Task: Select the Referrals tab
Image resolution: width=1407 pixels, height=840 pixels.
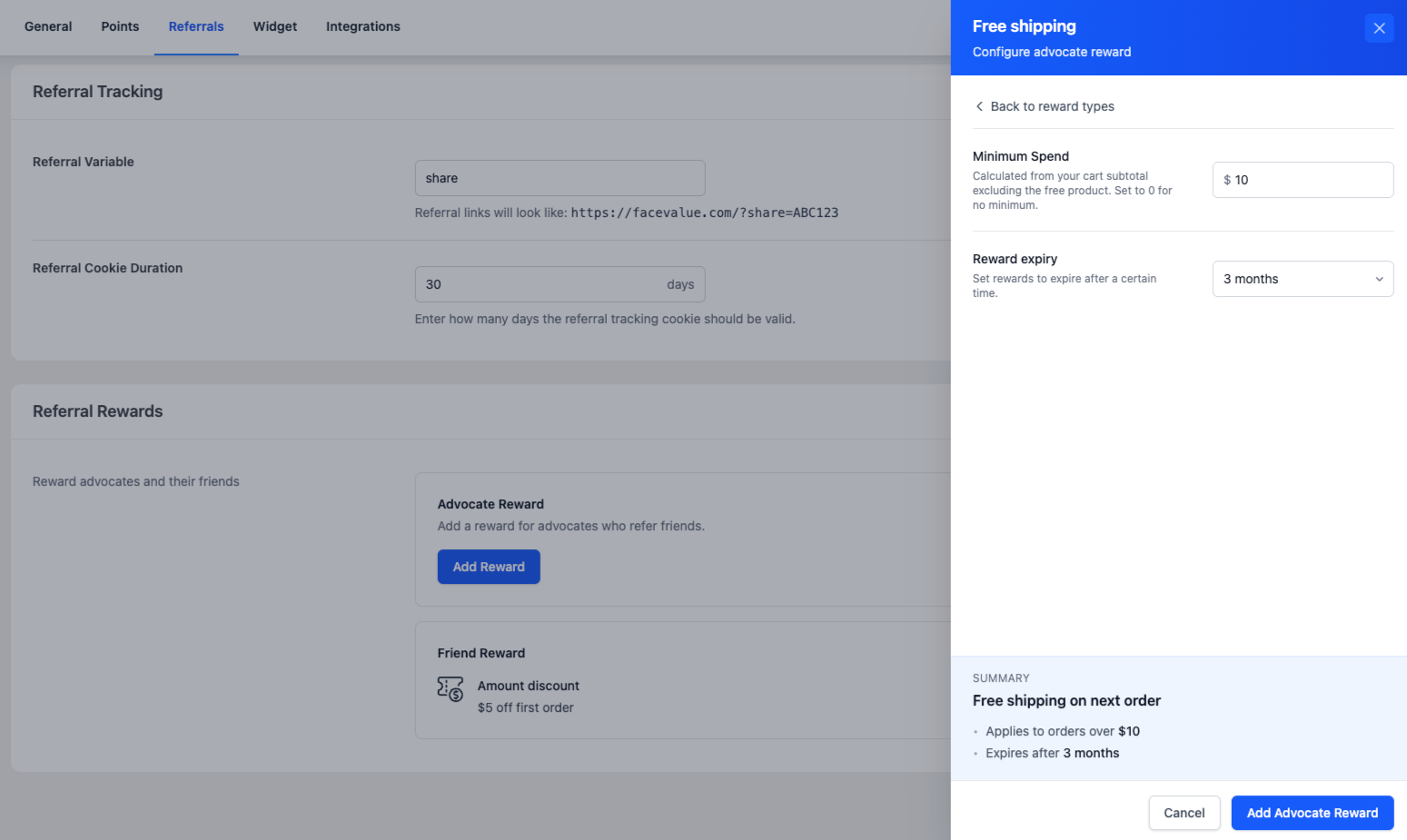Action: 196,26
